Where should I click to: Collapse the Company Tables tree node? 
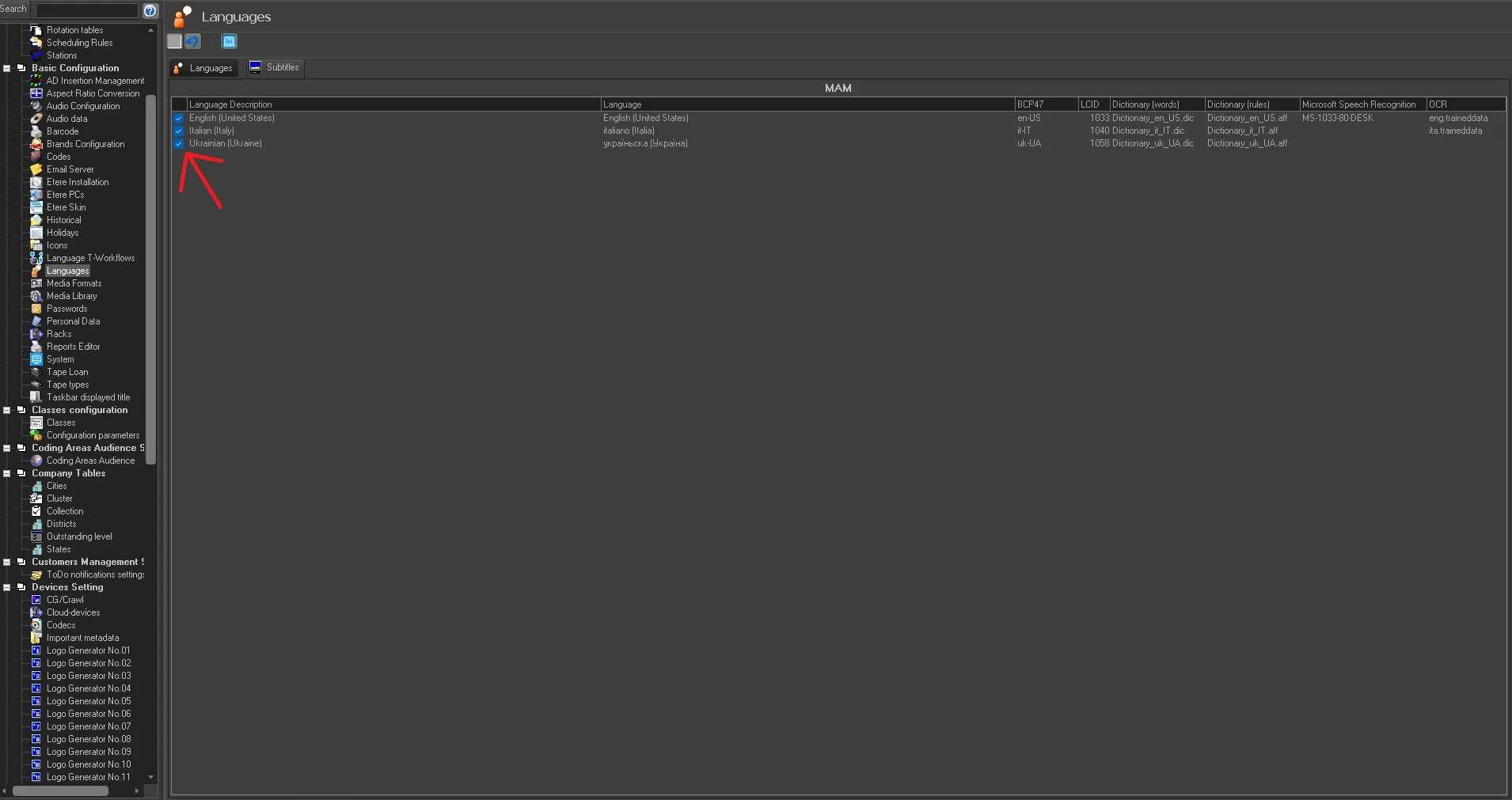[7, 473]
